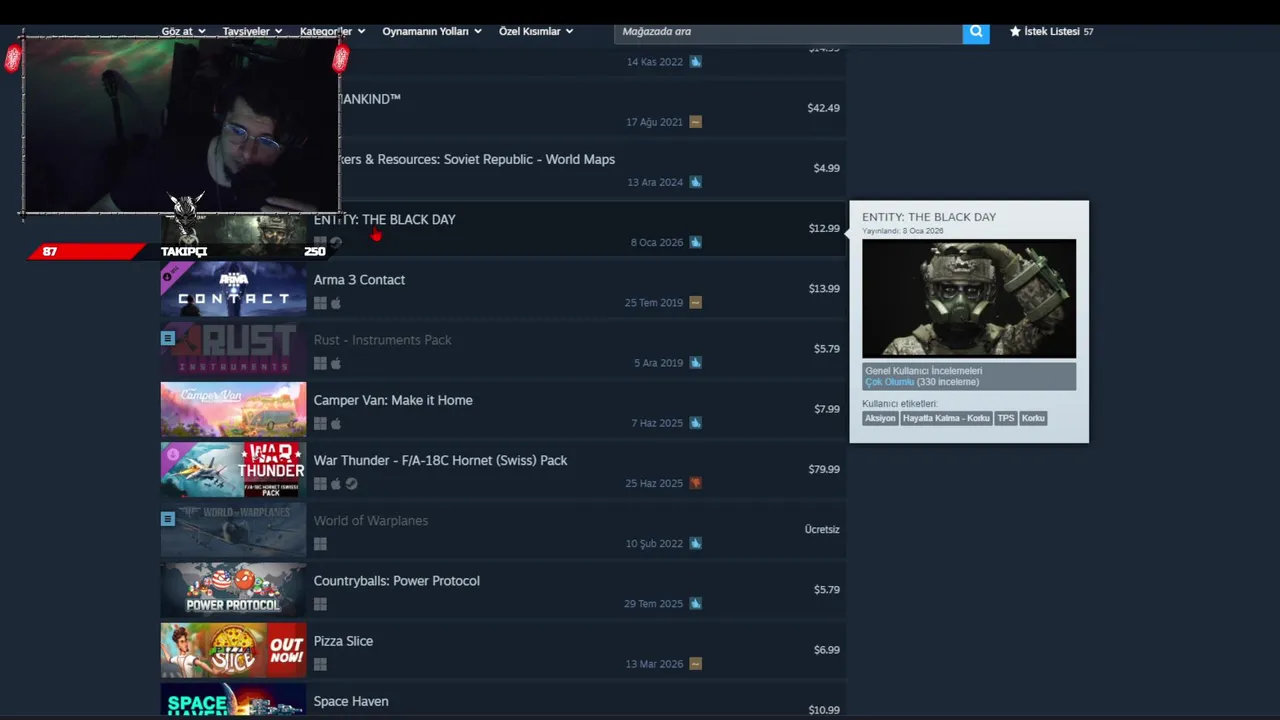Viewport: 1280px width, 720px height.
Task: Click the Windows icon under Camper Van: Make it Home
Action: point(320,423)
